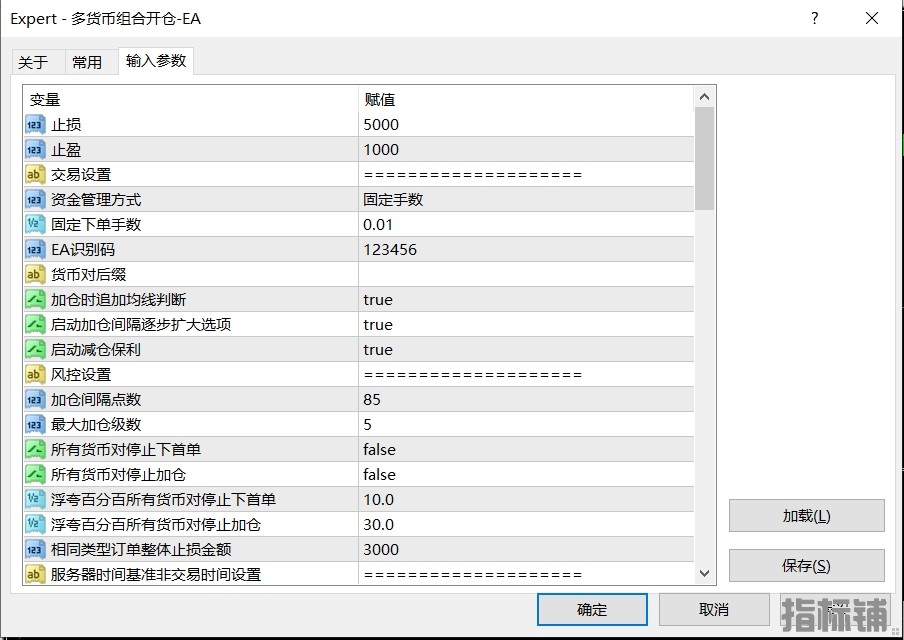Click the boolean icon beside 启动加仓间隔逐步扩大选项

click(35, 325)
